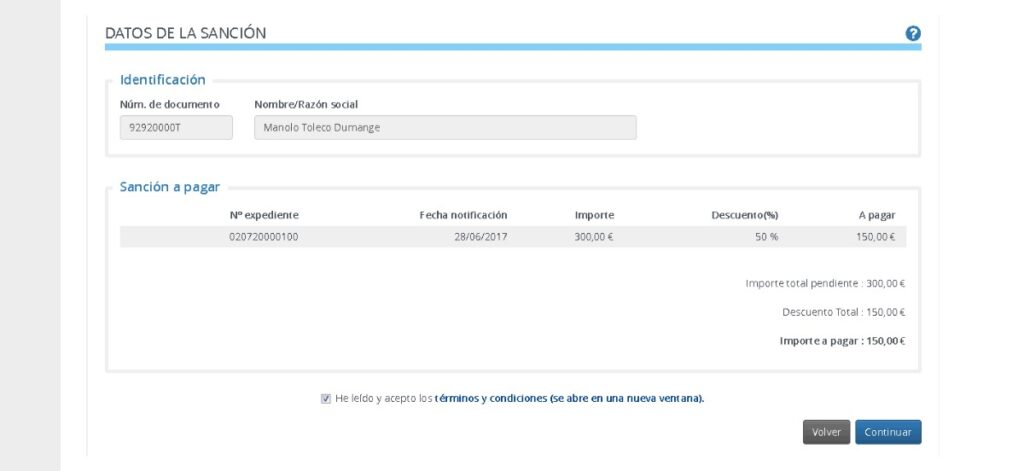The width and height of the screenshot is (1024, 471).
Task: Click the A pagar column header
Action: coord(877,215)
